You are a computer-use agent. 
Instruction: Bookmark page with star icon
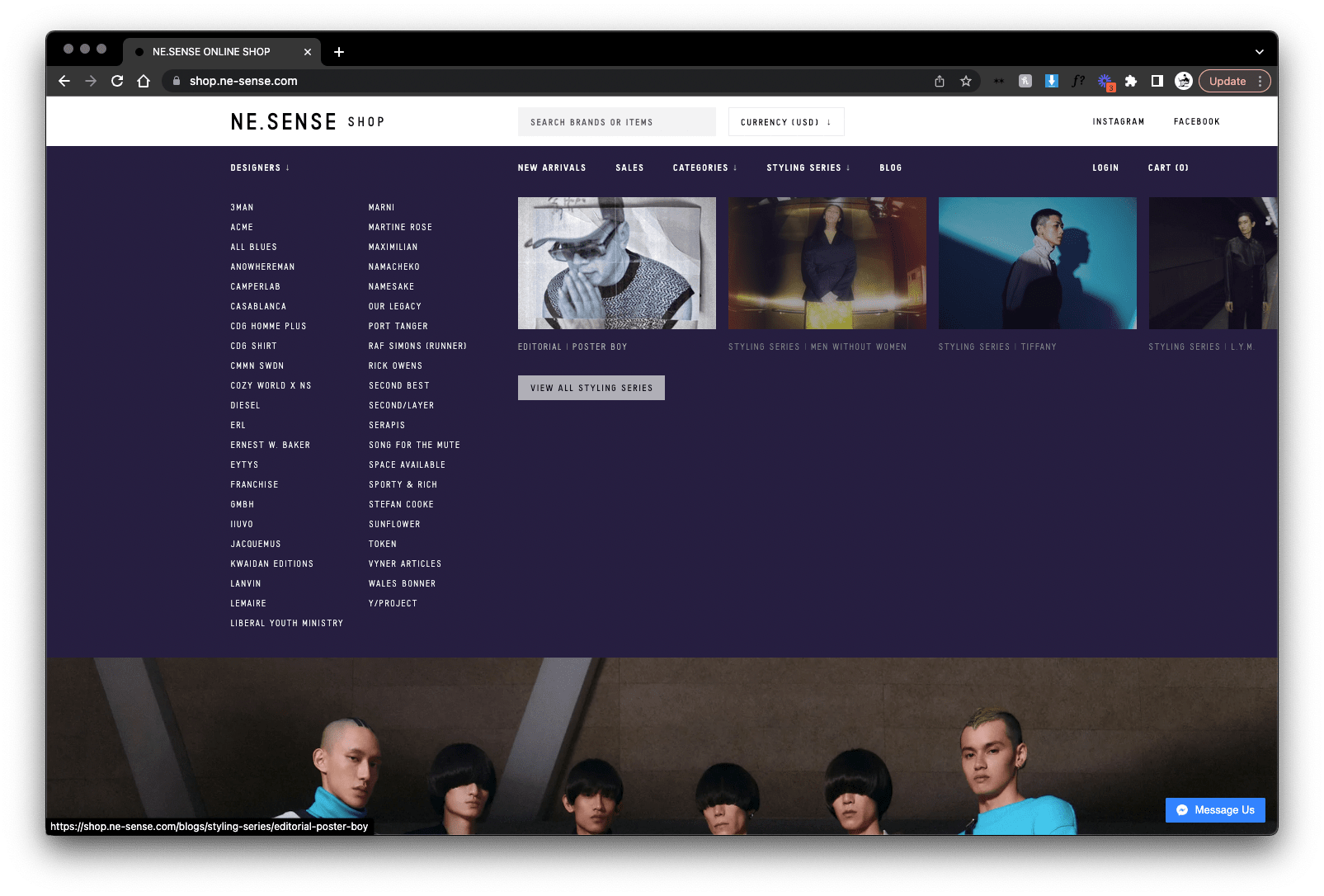click(x=965, y=81)
